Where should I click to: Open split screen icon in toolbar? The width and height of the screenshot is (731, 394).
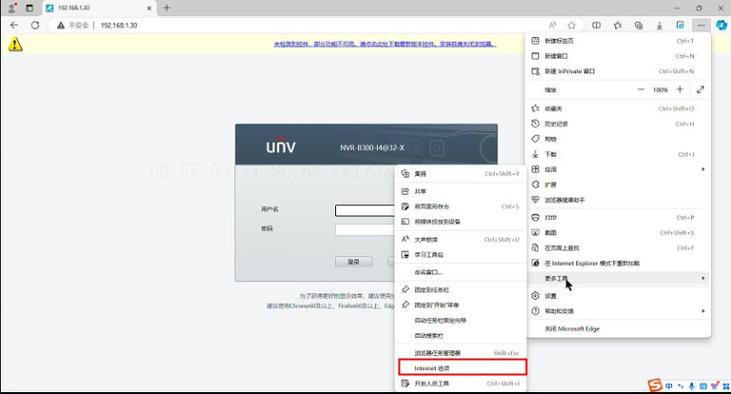pyautogui.click(x=596, y=25)
